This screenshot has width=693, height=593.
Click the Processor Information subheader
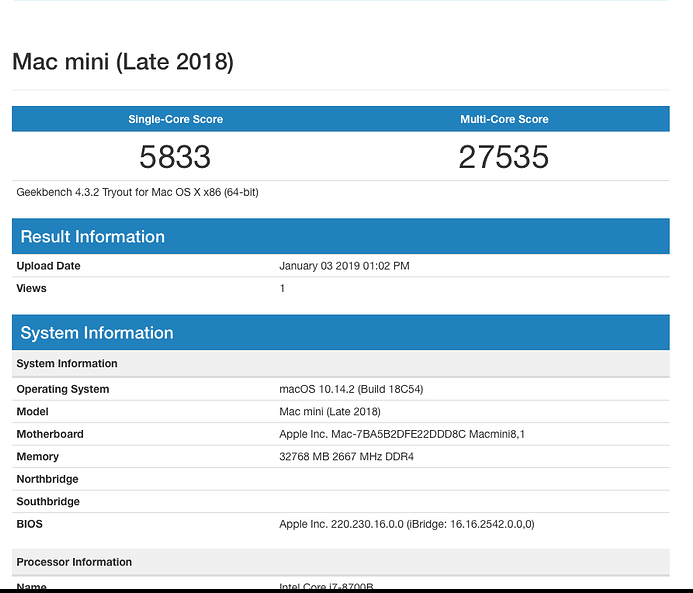click(x=341, y=562)
